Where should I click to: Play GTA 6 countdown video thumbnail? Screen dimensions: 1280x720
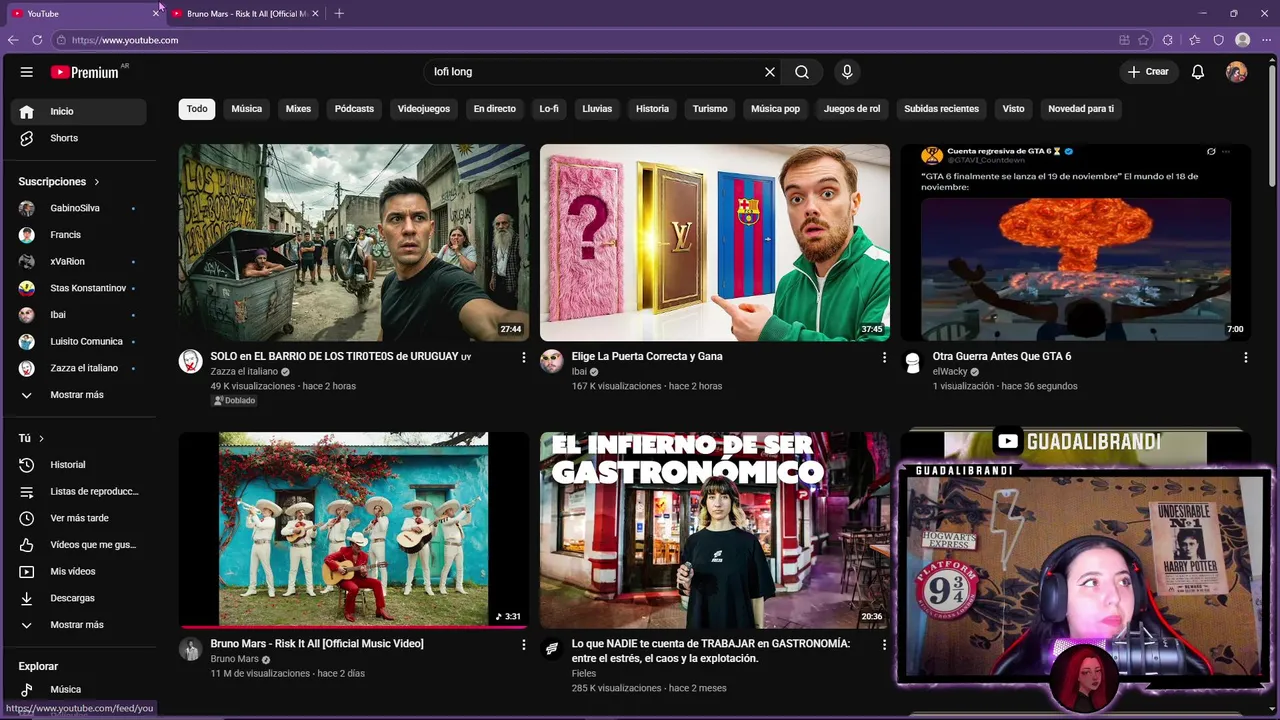click(x=1076, y=242)
